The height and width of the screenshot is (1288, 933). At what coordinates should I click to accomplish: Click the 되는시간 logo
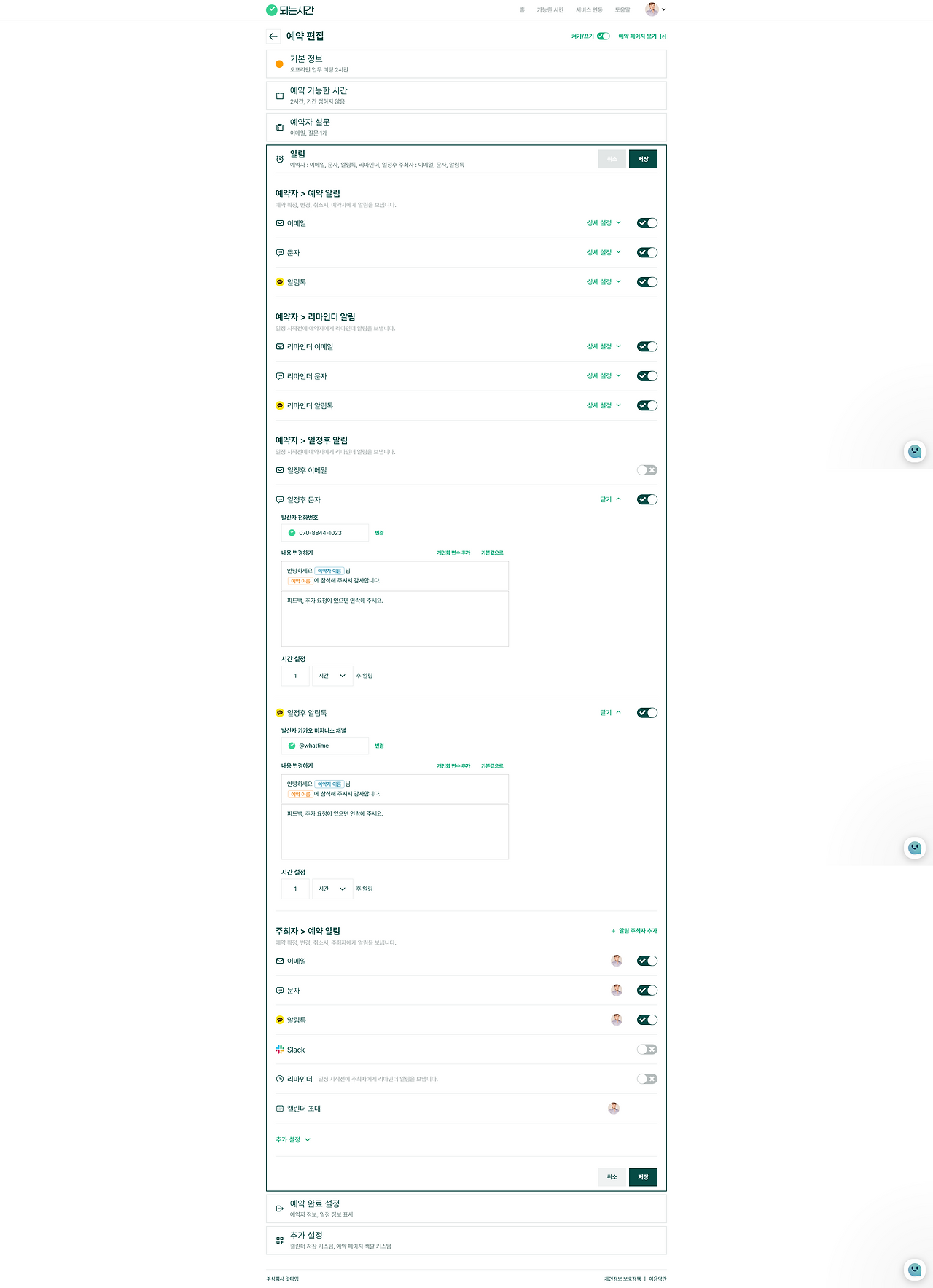pyautogui.click(x=290, y=10)
